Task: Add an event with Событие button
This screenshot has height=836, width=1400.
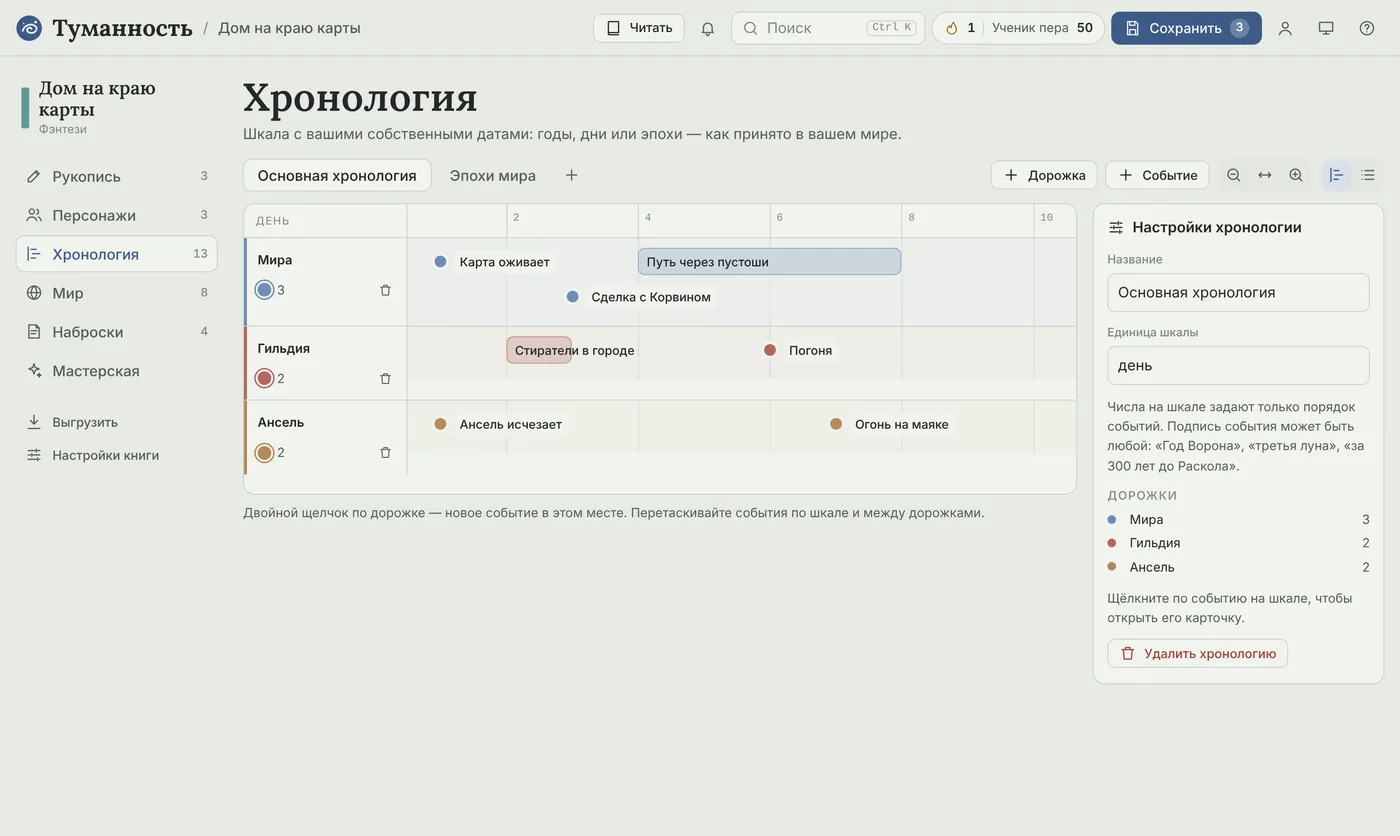Action: pos(1157,175)
